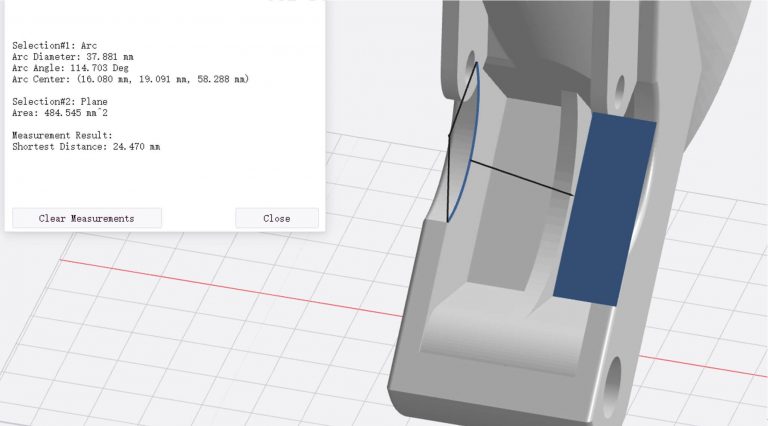The height and width of the screenshot is (426, 768).
Task: Click the black shortest distance line
Action: pyautogui.click(x=520, y=177)
